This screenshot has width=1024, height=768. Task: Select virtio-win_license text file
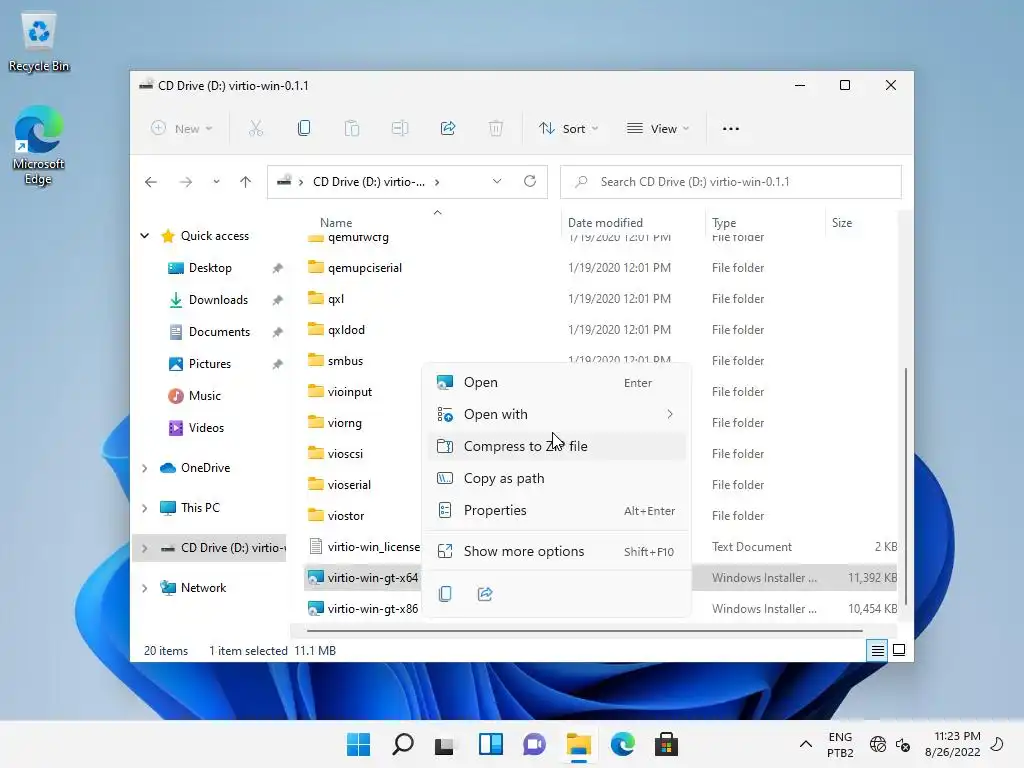[x=373, y=547]
